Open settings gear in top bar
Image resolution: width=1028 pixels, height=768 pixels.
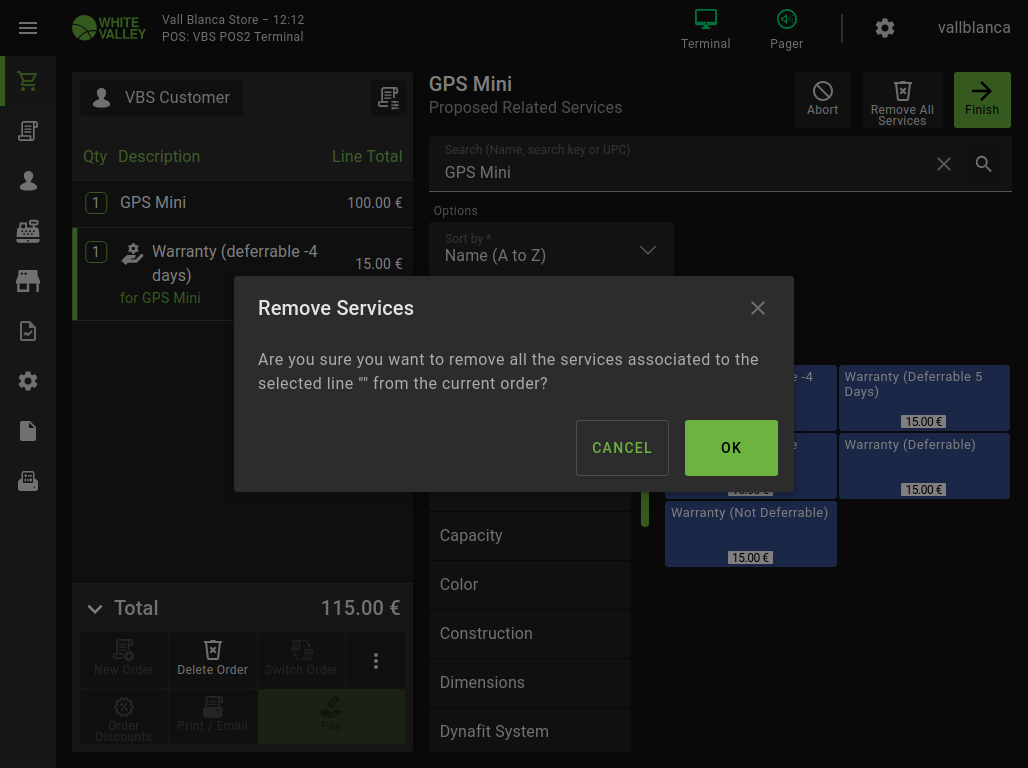point(885,28)
